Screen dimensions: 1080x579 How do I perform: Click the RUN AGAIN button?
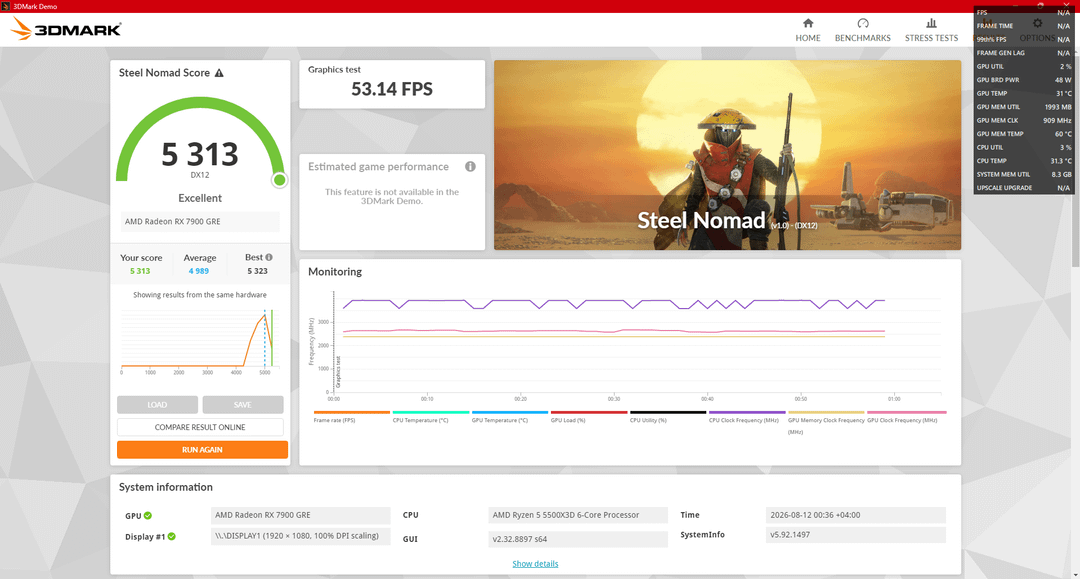pyautogui.click(x=202, y=450)
